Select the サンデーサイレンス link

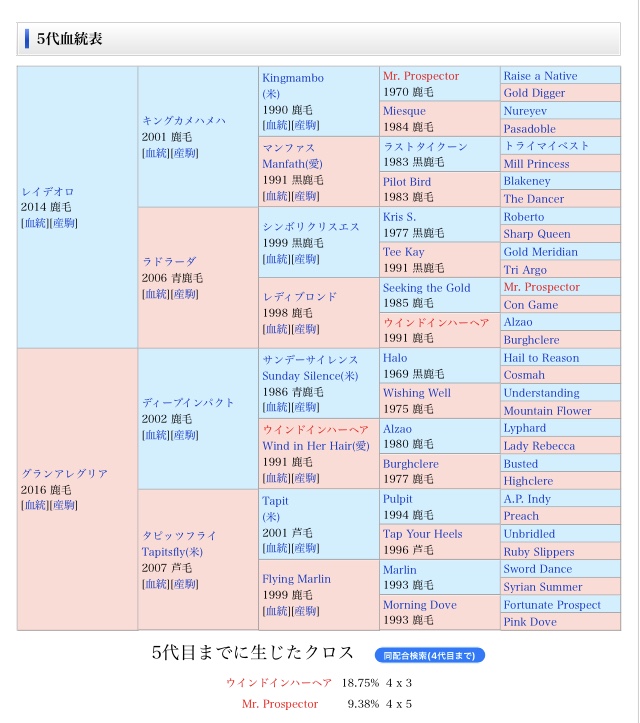click(x=310, y=360)
